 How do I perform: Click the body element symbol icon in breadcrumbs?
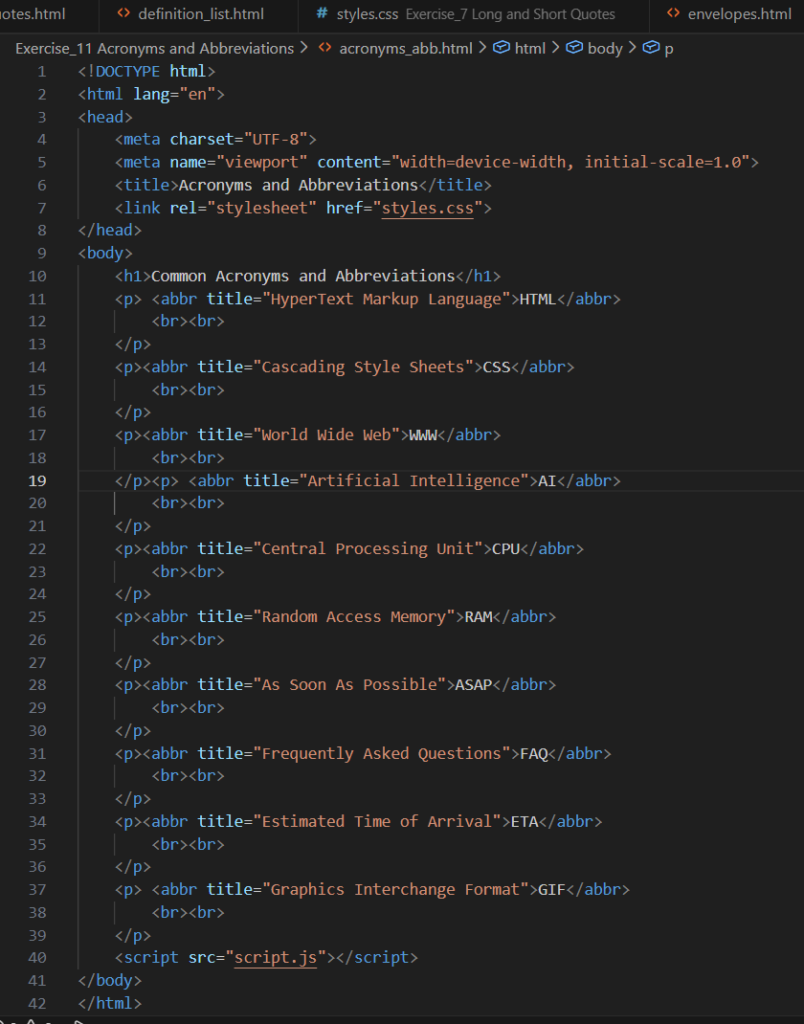(574, 48)
